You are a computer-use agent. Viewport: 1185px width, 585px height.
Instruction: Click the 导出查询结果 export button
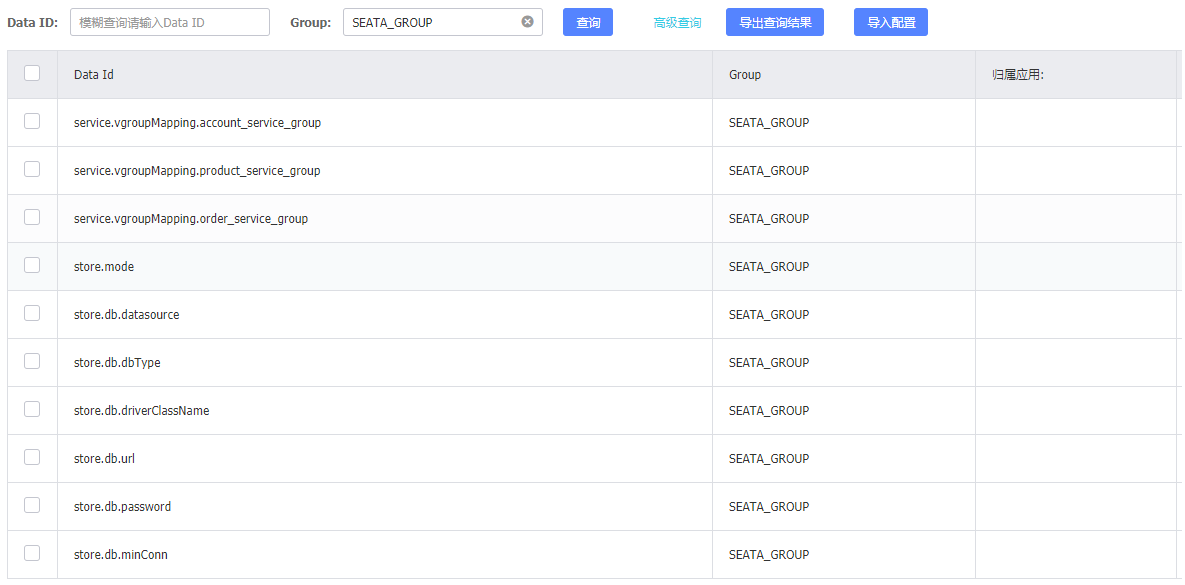coord(775,23)
